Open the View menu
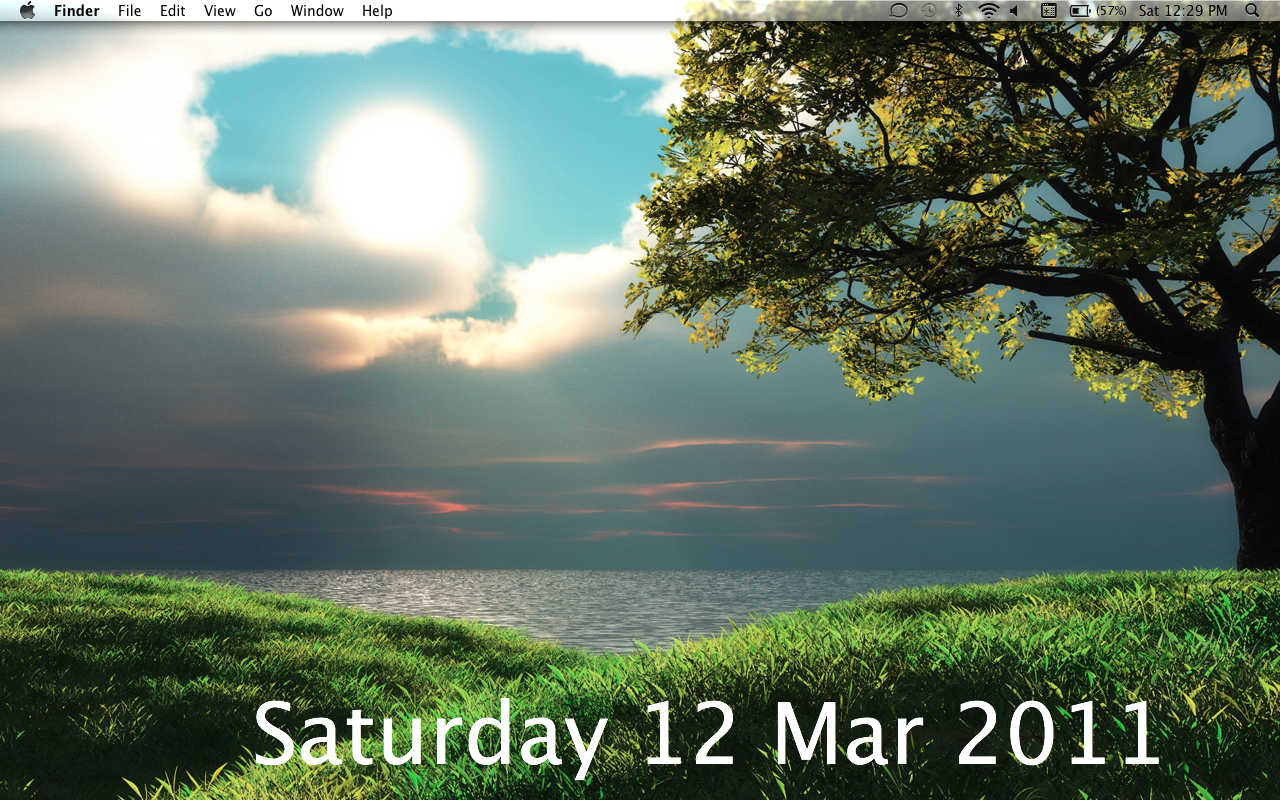 (x=220, y=11)
